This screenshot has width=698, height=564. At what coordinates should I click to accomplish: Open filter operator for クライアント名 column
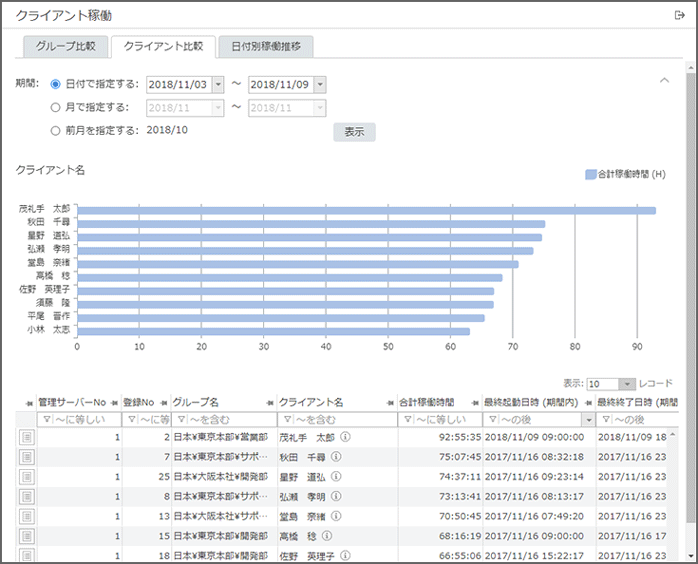click(288, 419)
